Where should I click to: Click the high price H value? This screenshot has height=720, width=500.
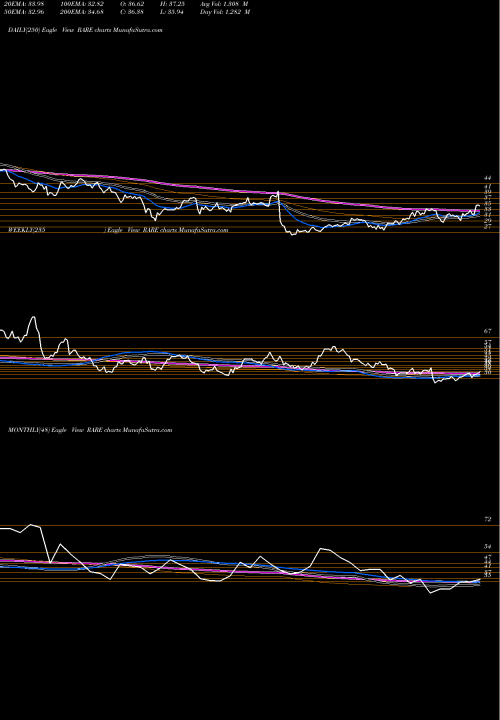click(x=173, y=4)
